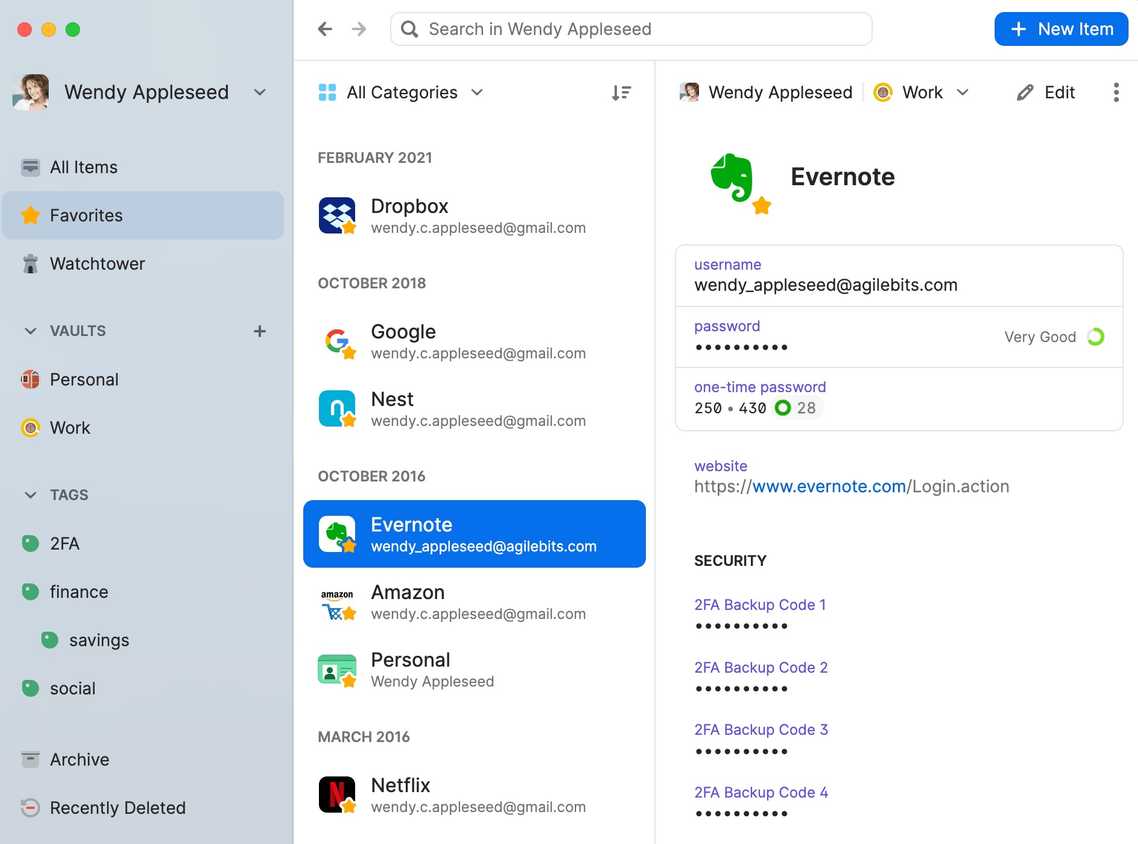Click the Nest item title
The height and width of the screenshot is (844, 1138).
click(392, 399)
